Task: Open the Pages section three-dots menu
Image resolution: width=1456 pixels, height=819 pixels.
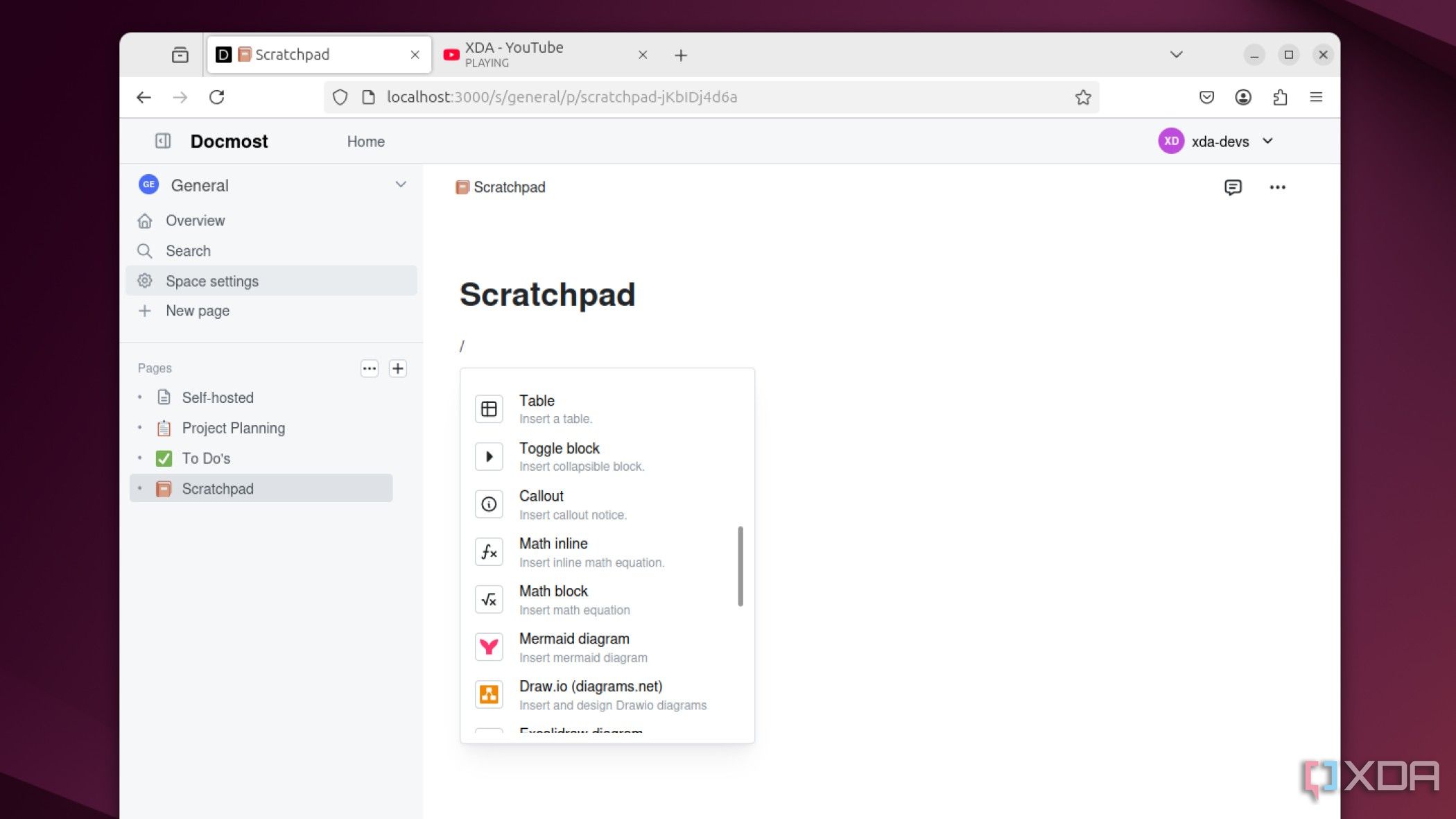Action: 370,368
